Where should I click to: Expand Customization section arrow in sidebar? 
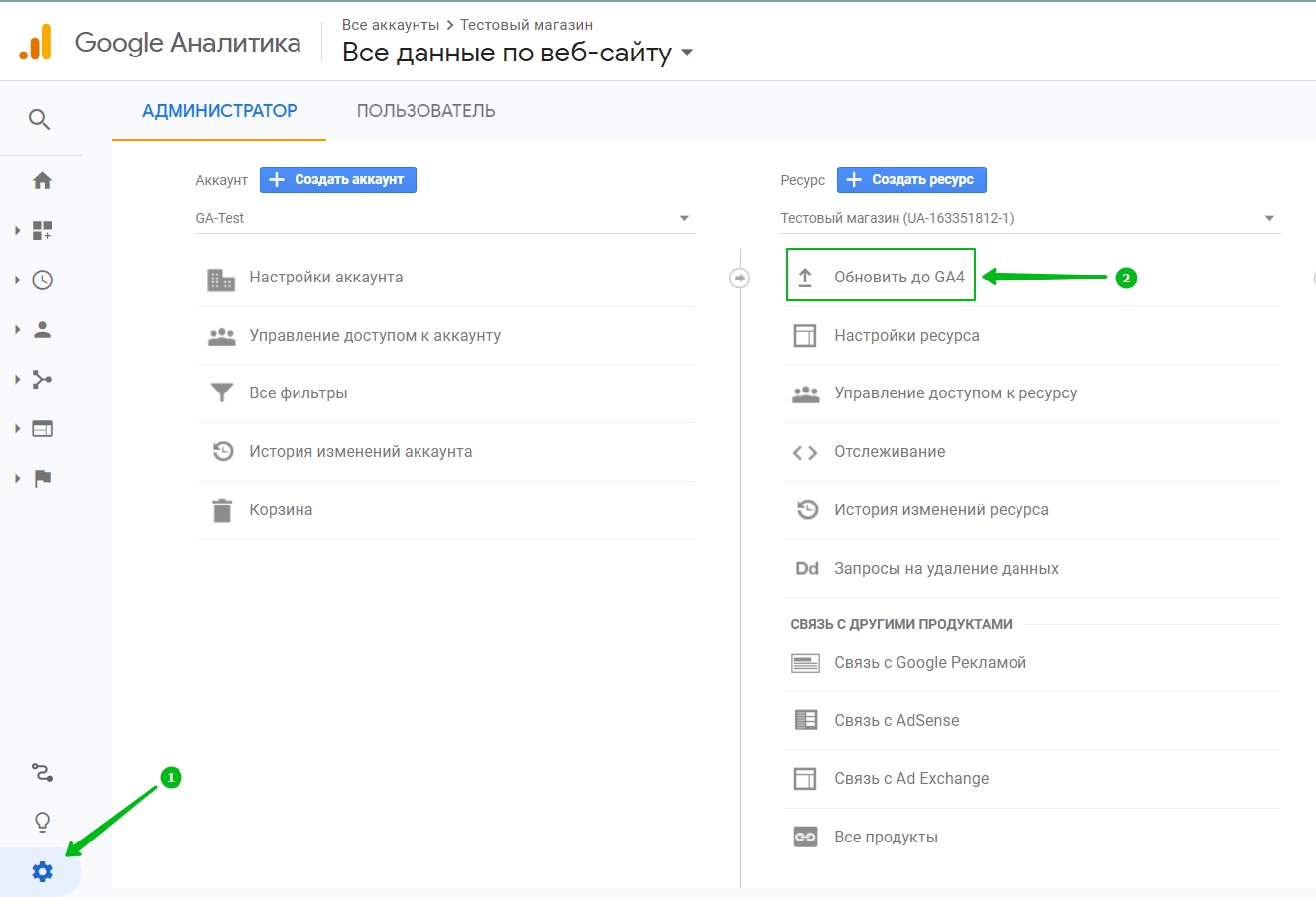(17, 230)
